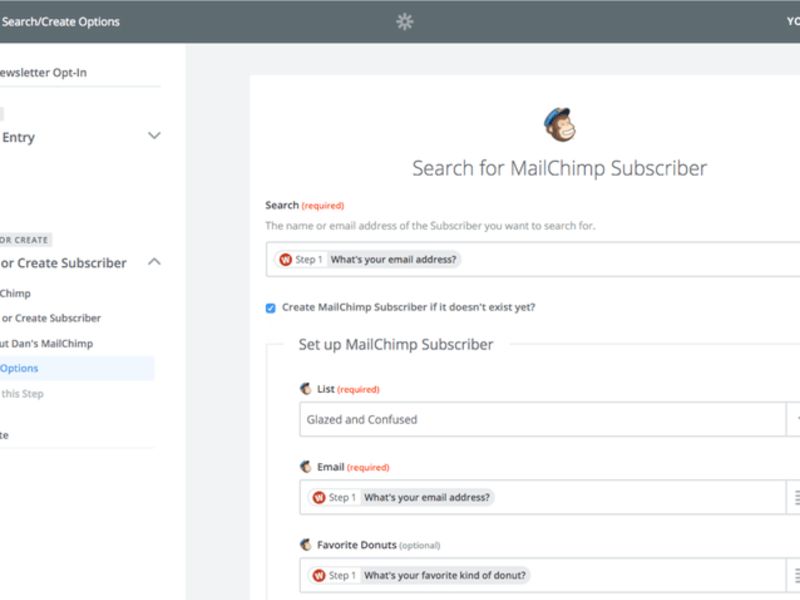This screenshot has height=600, width=800.
Task: Click red form icon in Favorite Donuts pill
Action: tap(319, 576)
